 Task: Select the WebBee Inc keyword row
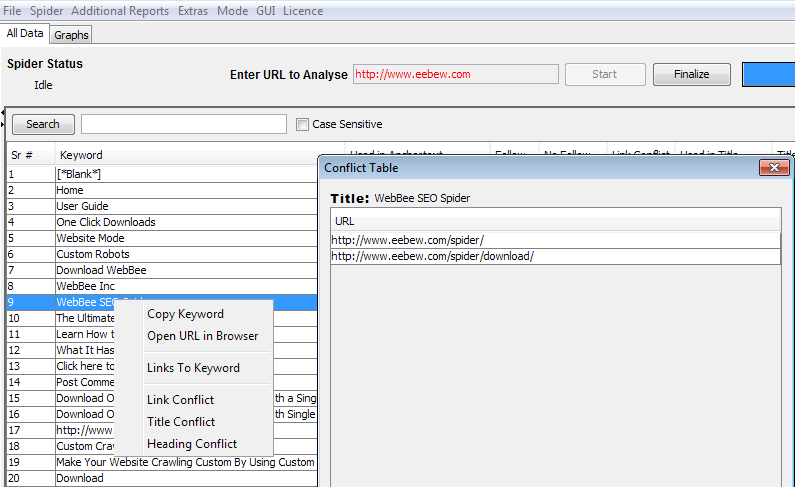pyautogui.click(x=162, y=286)
